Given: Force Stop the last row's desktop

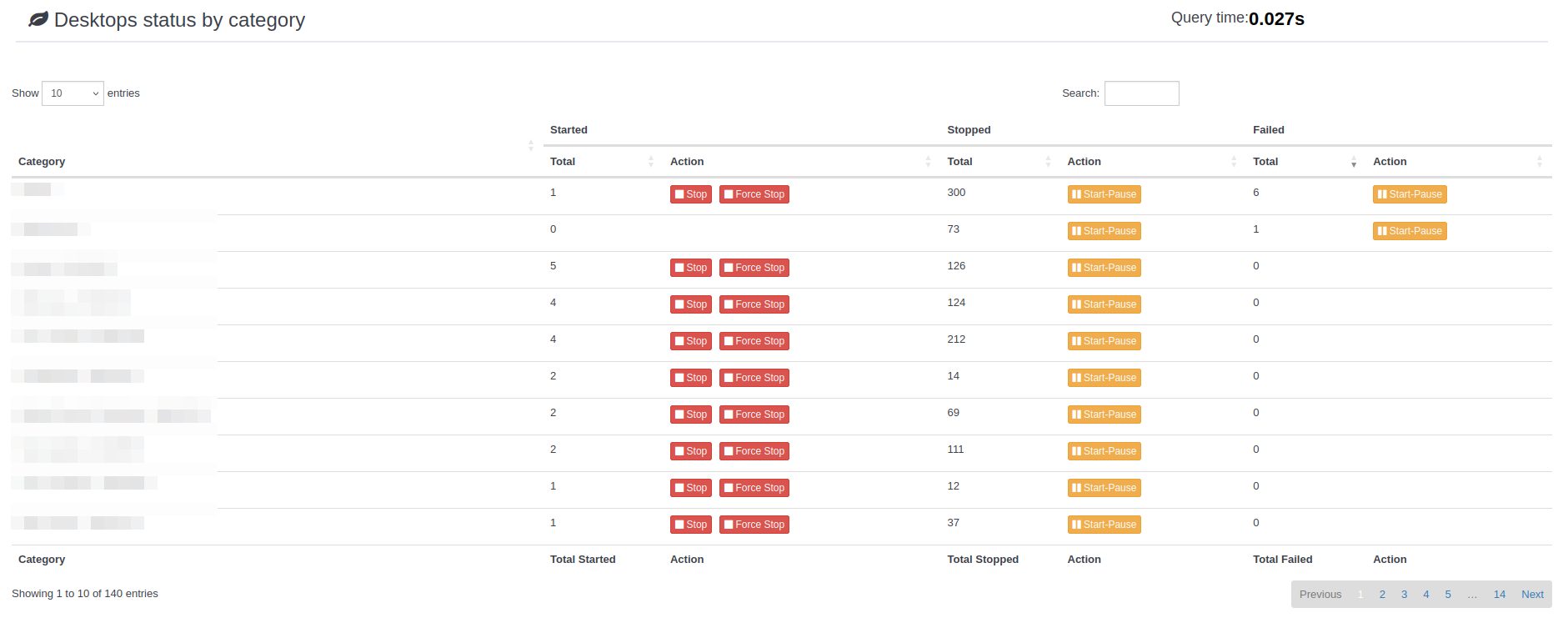Looking at the screenshot, I should 754,525.
